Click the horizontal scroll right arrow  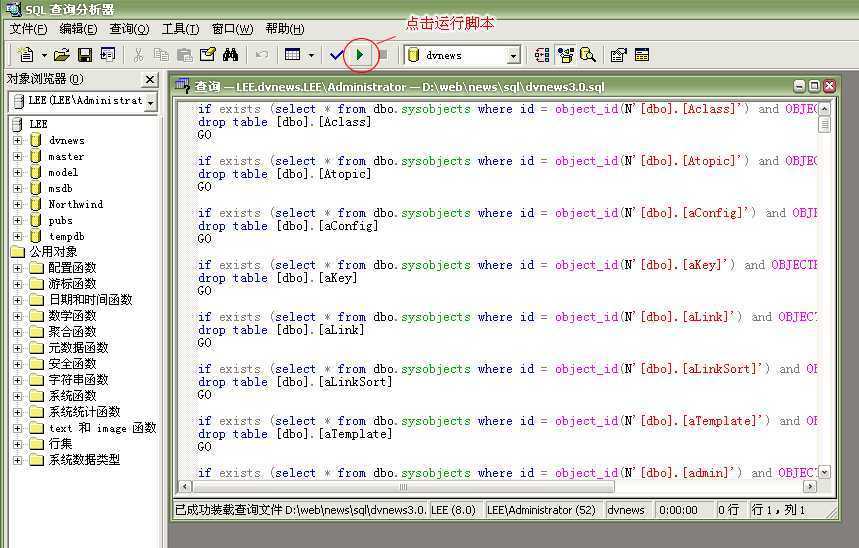pyautogui.click(x=810, y=487)
